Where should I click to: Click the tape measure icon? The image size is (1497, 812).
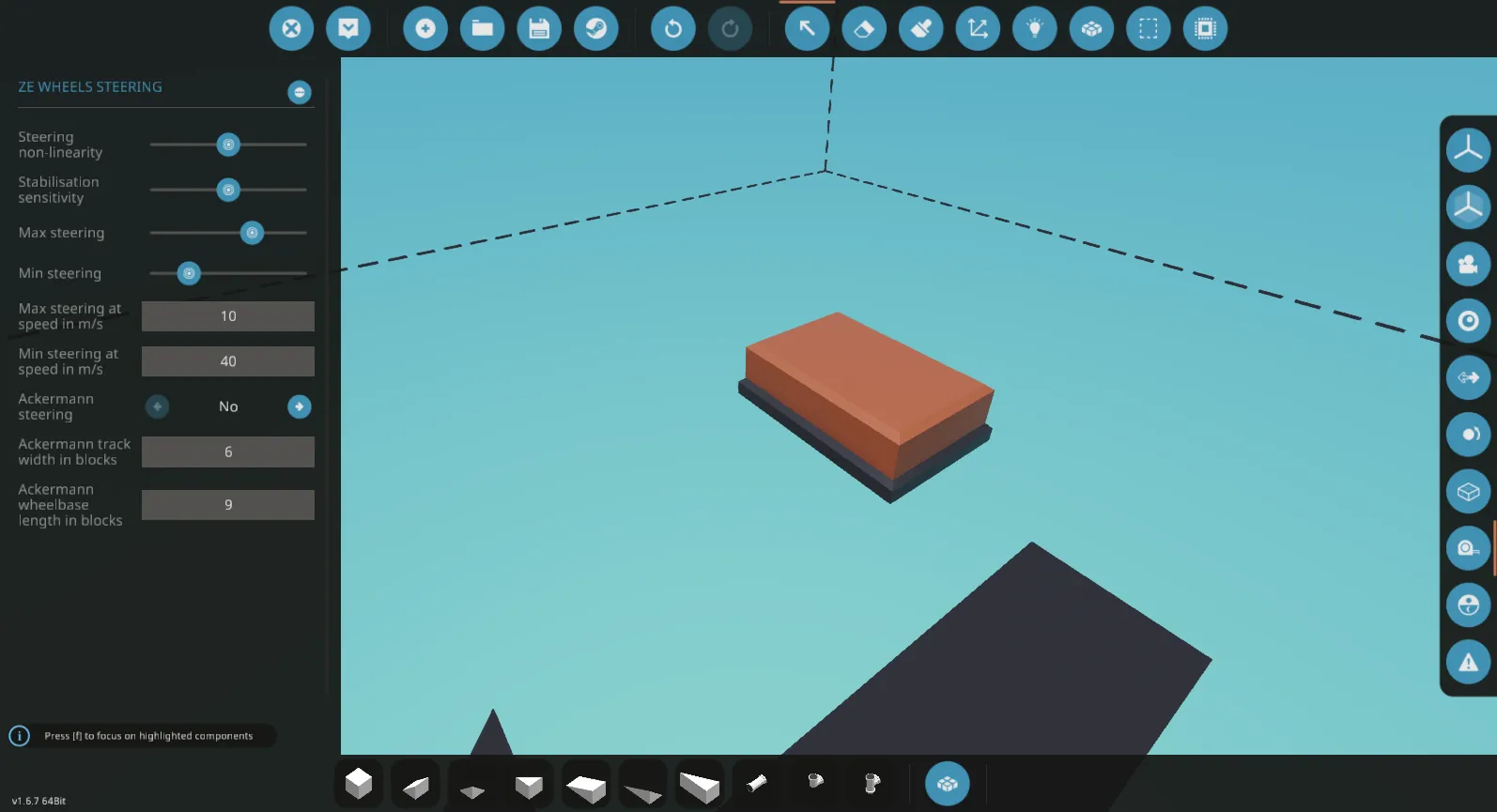click(x=1468, y=548)
